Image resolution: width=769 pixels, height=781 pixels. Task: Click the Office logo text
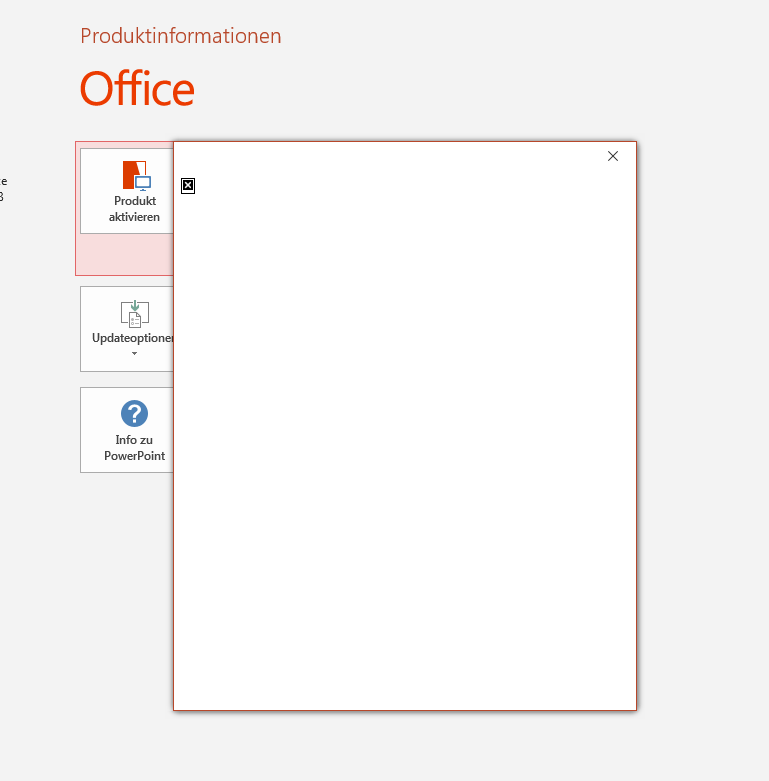coord(137,89)
